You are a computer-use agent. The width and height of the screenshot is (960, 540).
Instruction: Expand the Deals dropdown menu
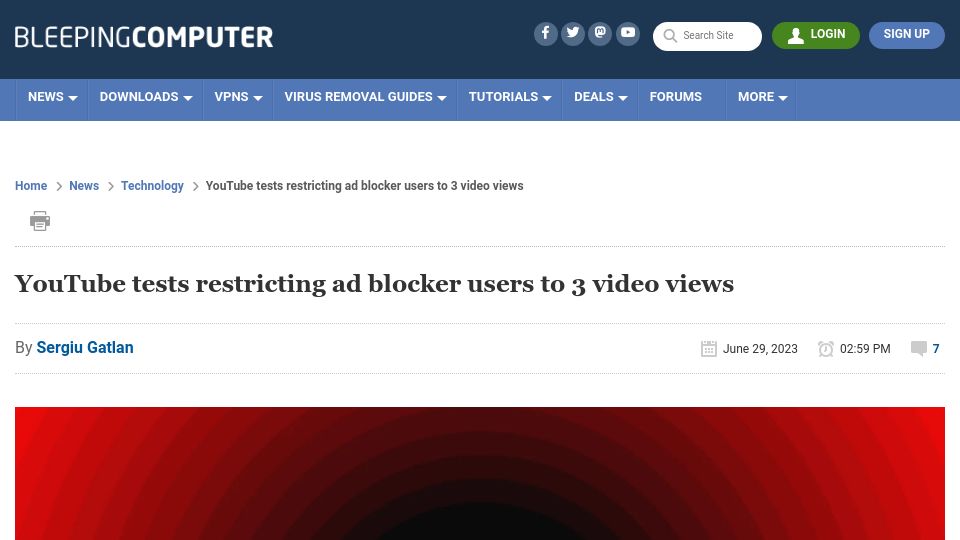click(x=601, y=97)
